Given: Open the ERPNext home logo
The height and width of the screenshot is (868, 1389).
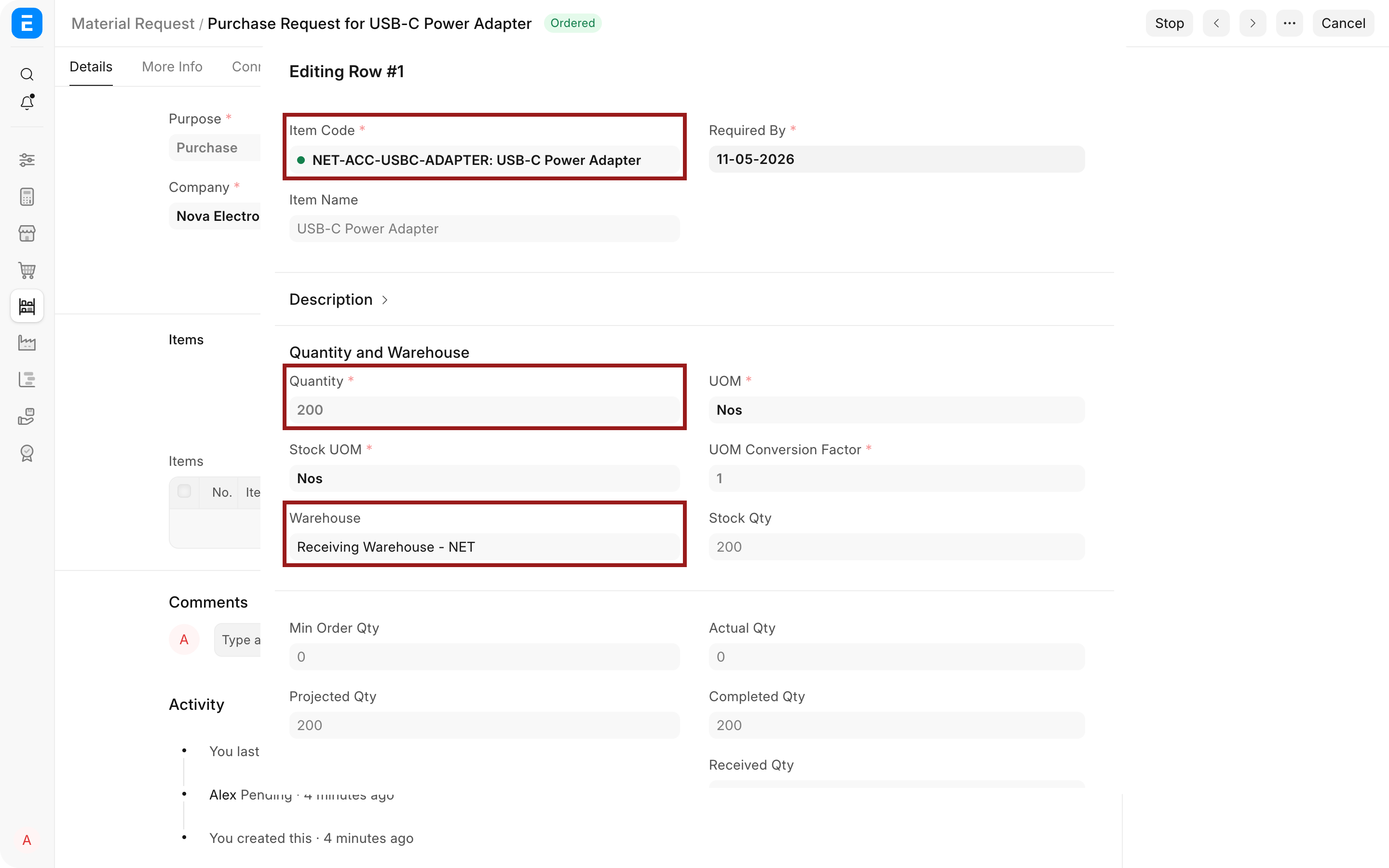Looking at the screenshot, I should [x=27, y=23].
